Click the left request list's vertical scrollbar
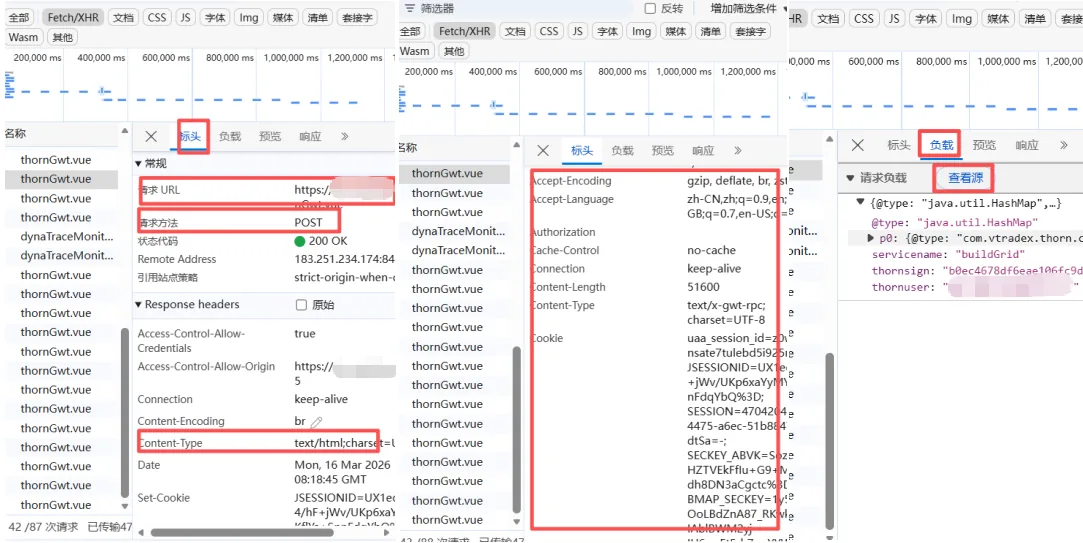 [x=125, y=412]
